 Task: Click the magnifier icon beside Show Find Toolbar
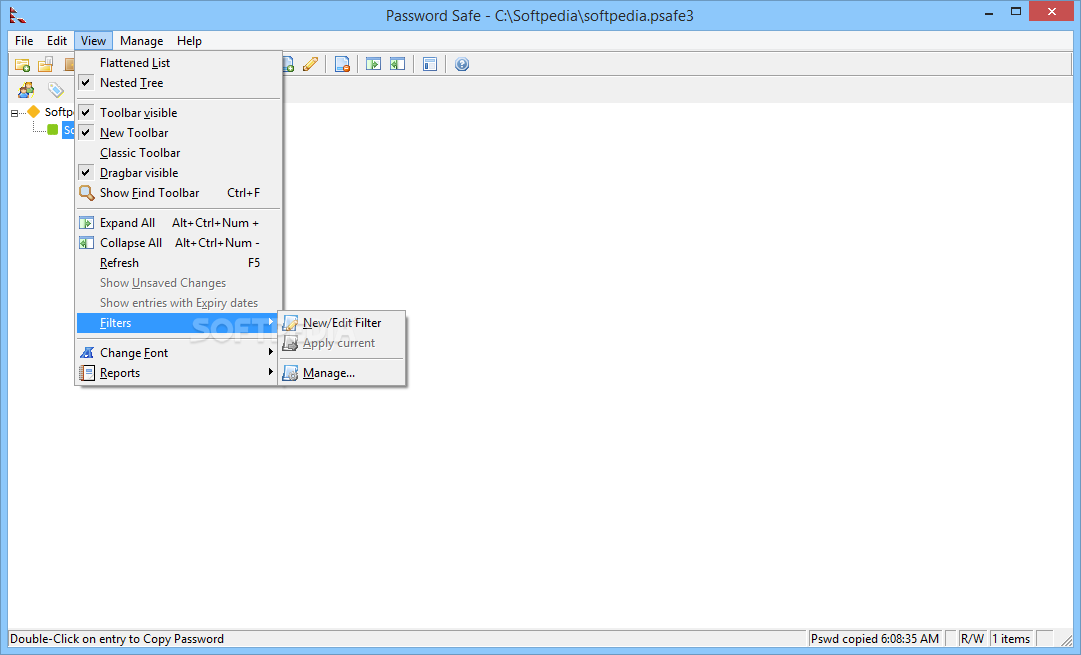coord(86,193)
